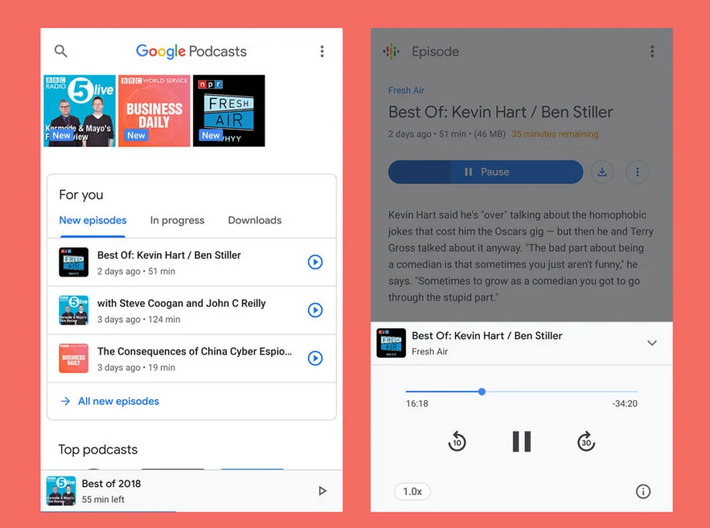Click the 16:18 elapsed time
The image size is (710, 528).
[x=417, y=403]
